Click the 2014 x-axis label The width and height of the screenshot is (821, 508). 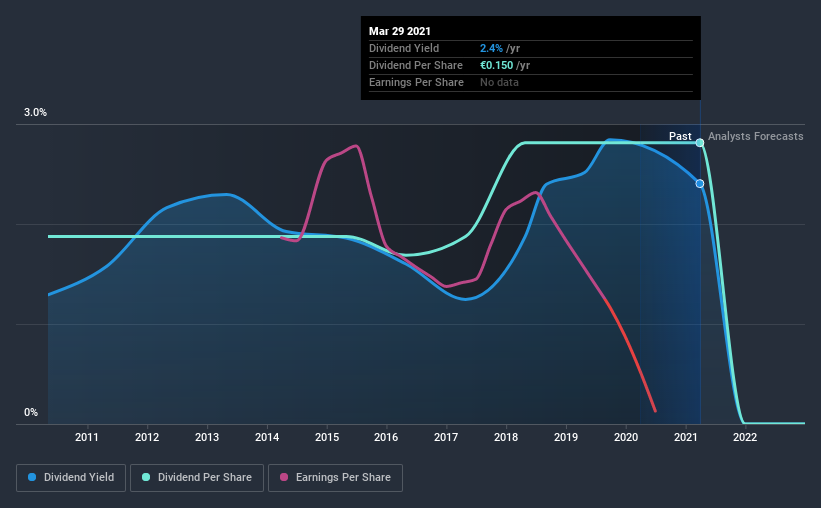pyautogui.click(x=267, y=437)
